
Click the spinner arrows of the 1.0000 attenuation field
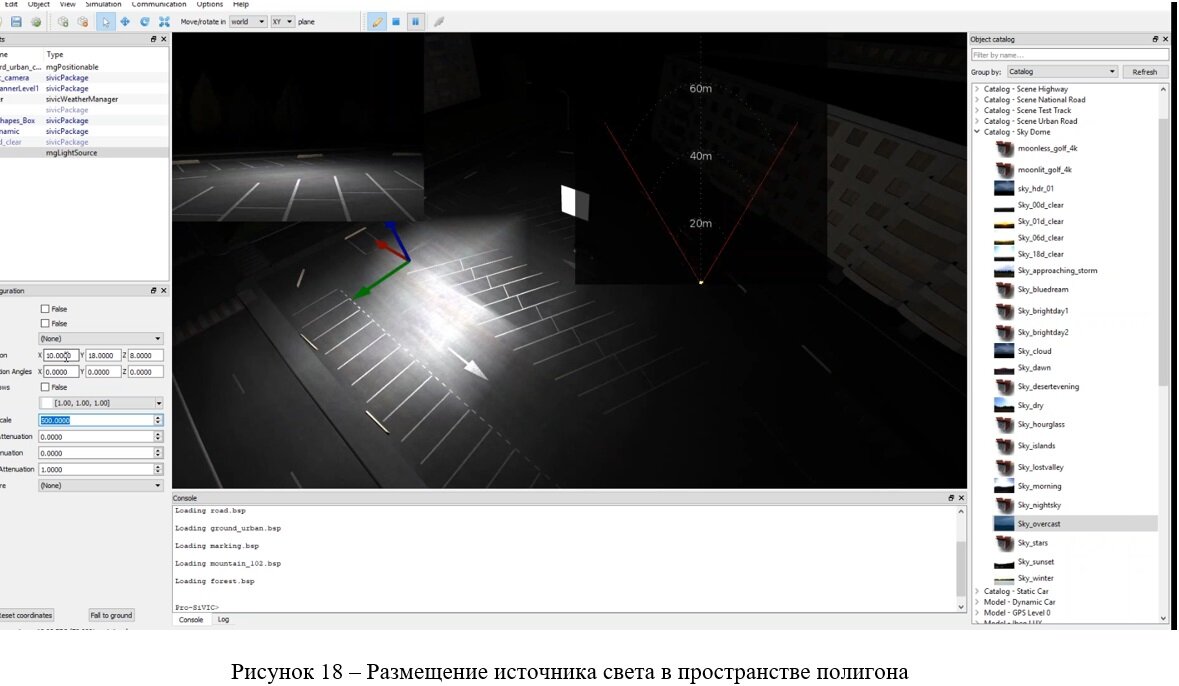click(158, 469)
